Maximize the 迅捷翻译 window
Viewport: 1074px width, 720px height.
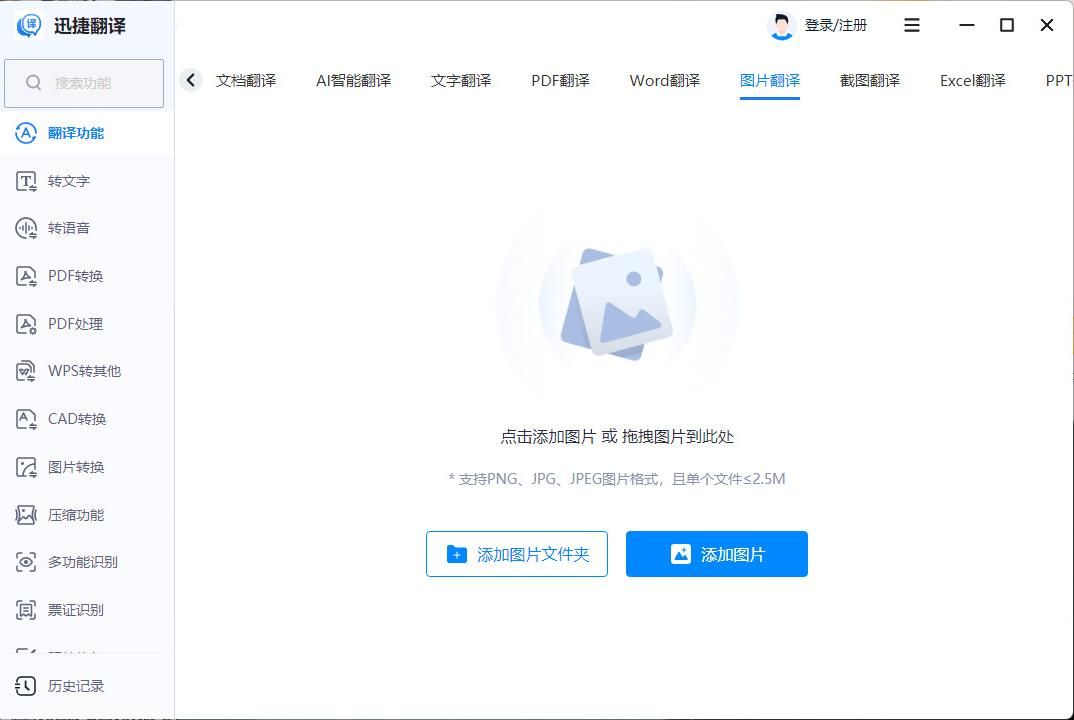click(x=1007, y=25)
